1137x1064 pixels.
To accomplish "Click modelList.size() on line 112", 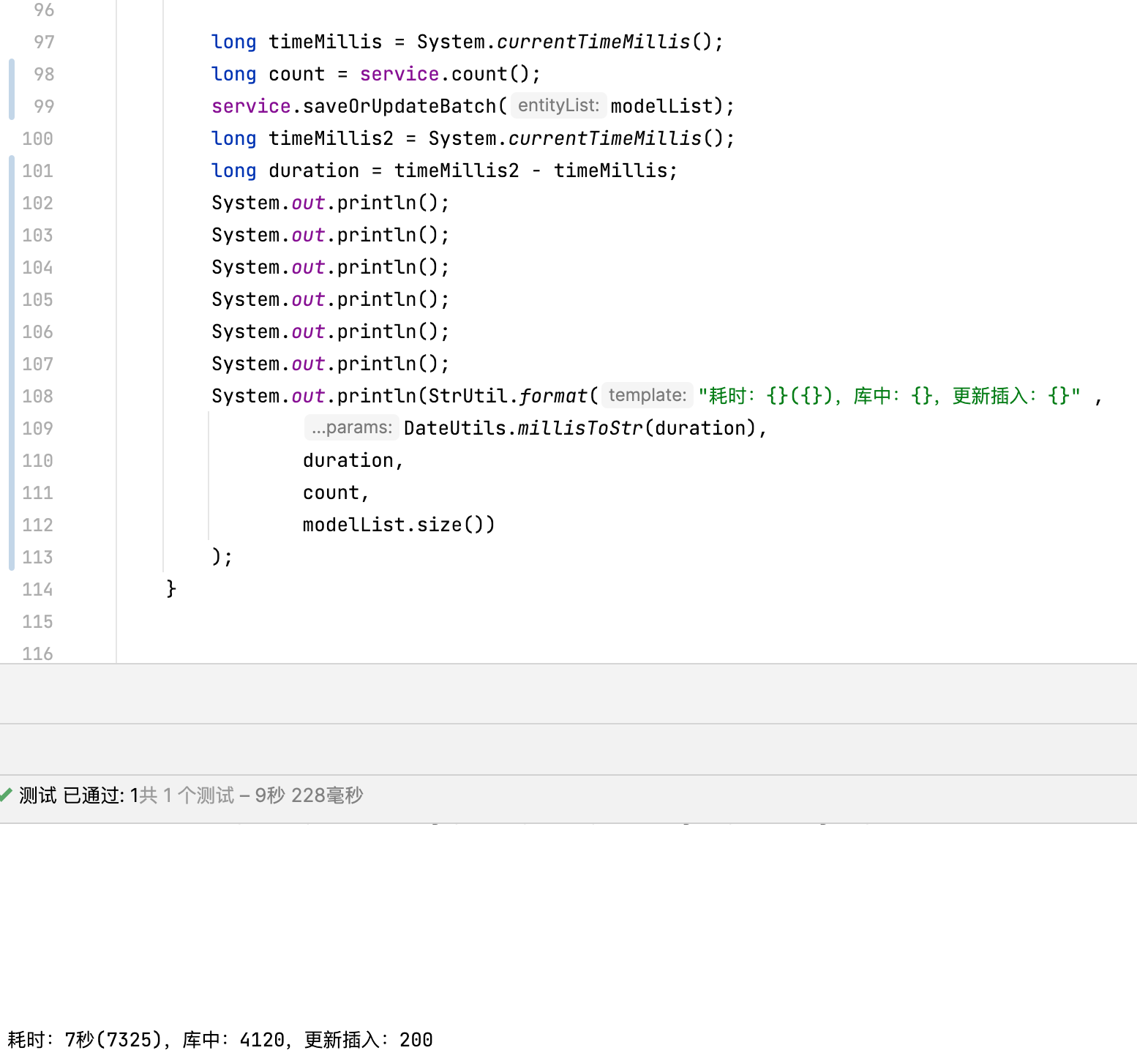I will (x=398, y=524).
